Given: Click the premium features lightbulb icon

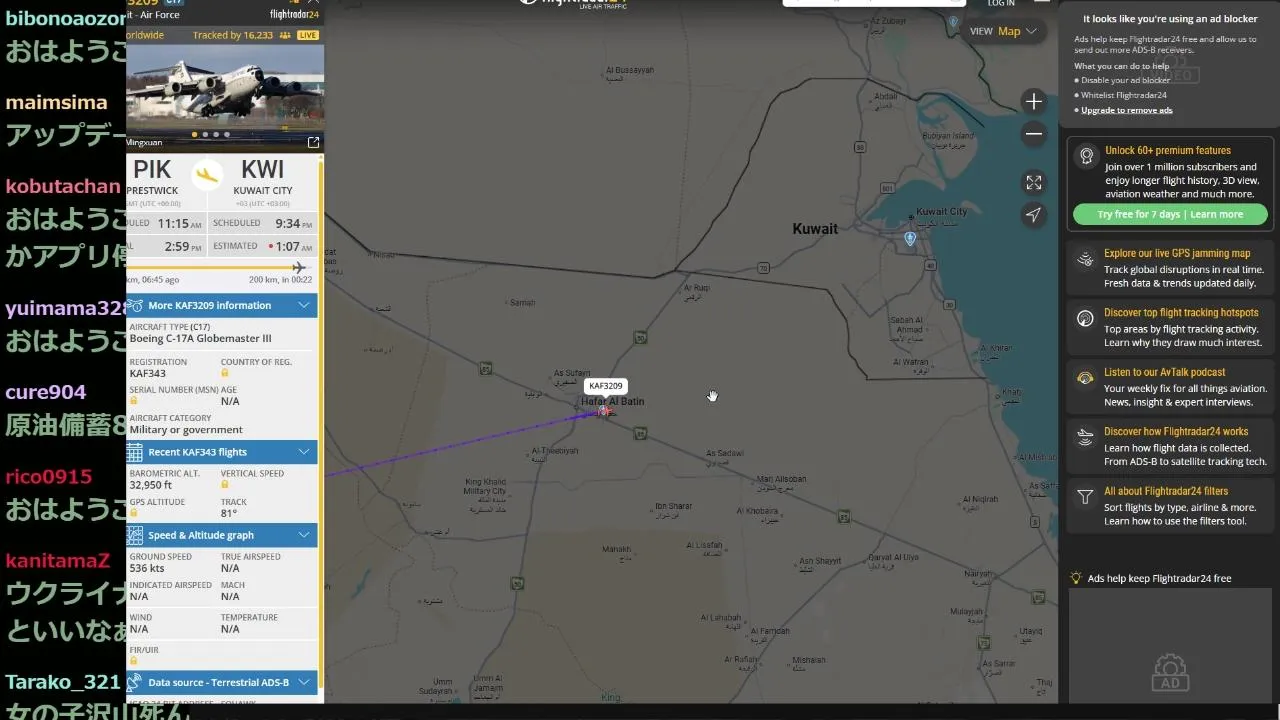Looking at the screenshot, I should (1086, 156).
